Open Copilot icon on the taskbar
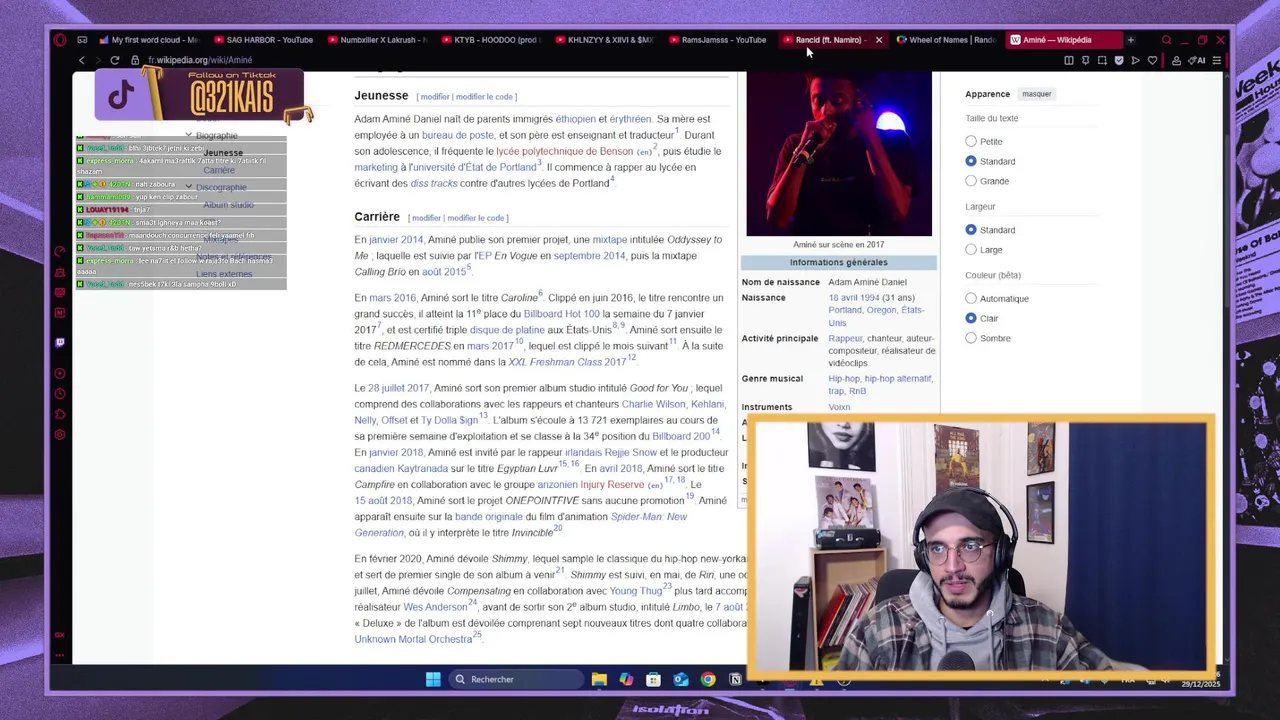This screenshot has width=1280, height=720. [x=626, y=679]
